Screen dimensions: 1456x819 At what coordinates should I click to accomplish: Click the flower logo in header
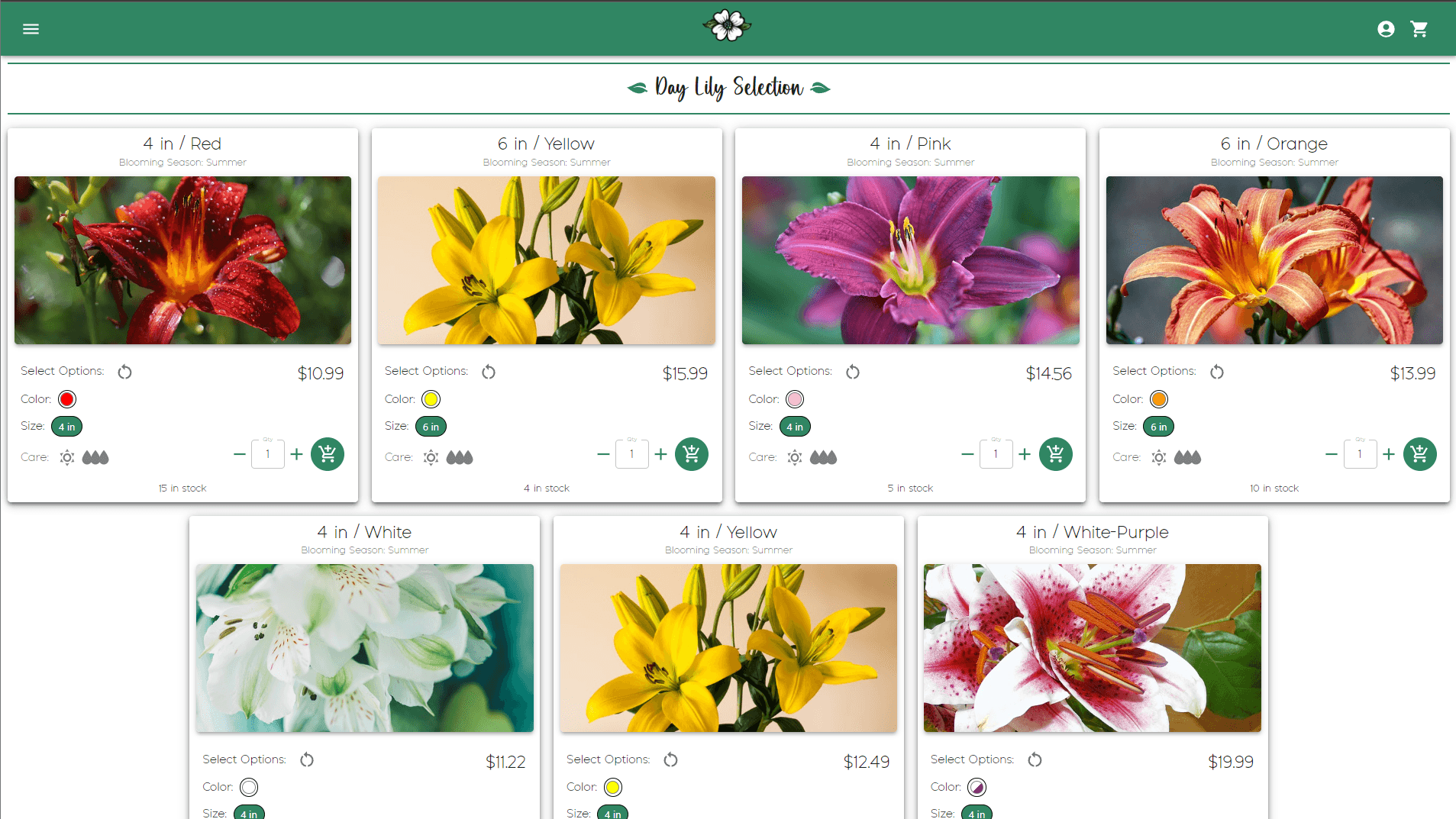727,26
